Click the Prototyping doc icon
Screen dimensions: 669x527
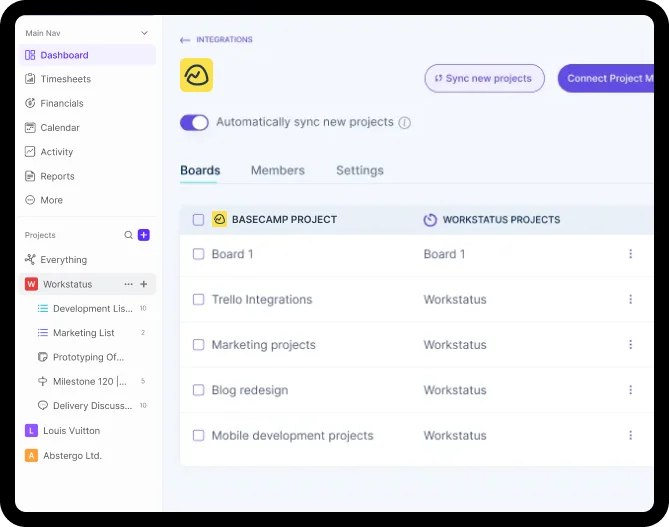[x=43, y=357]
